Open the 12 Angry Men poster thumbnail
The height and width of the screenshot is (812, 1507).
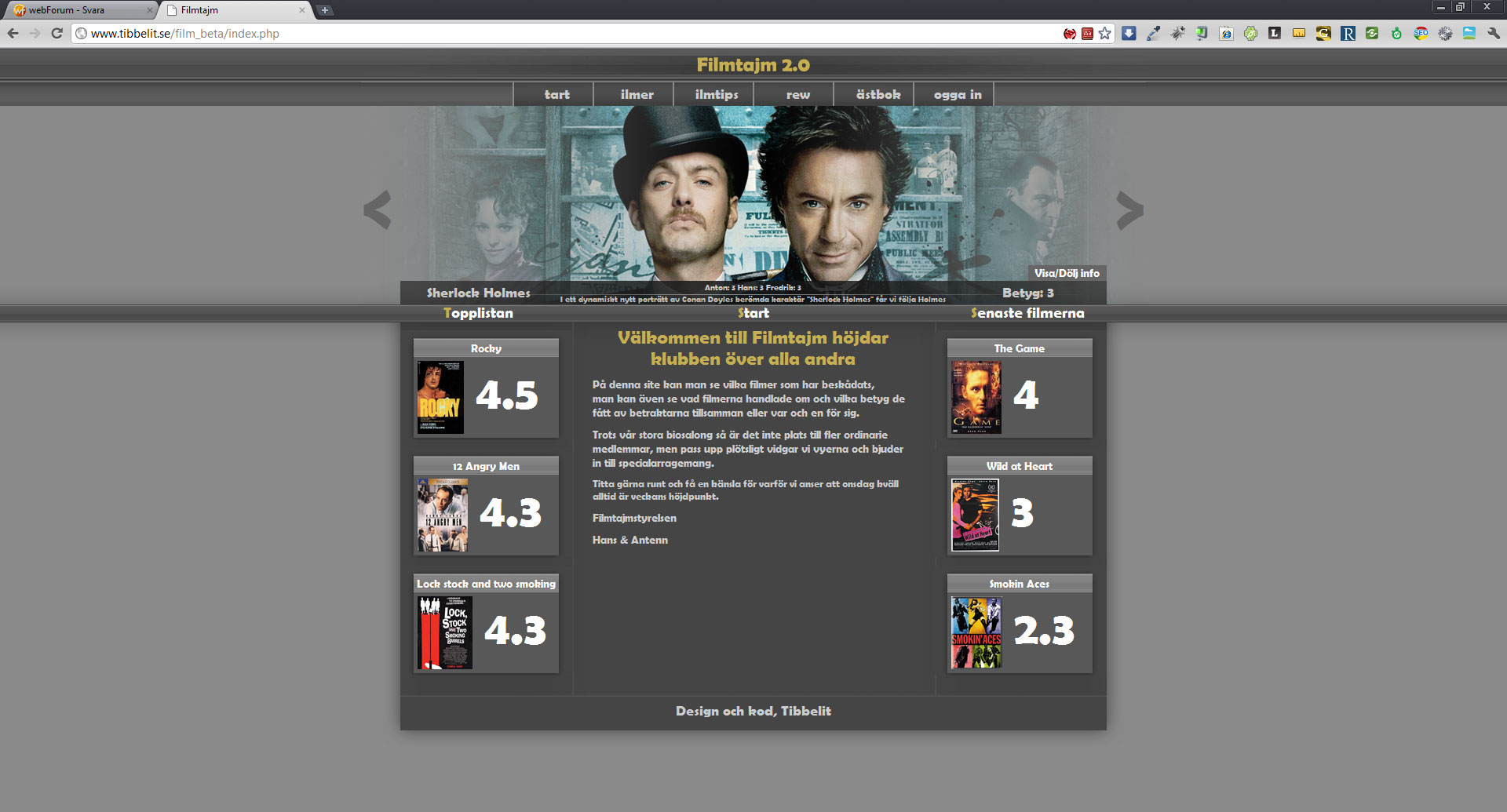[443, 515]
